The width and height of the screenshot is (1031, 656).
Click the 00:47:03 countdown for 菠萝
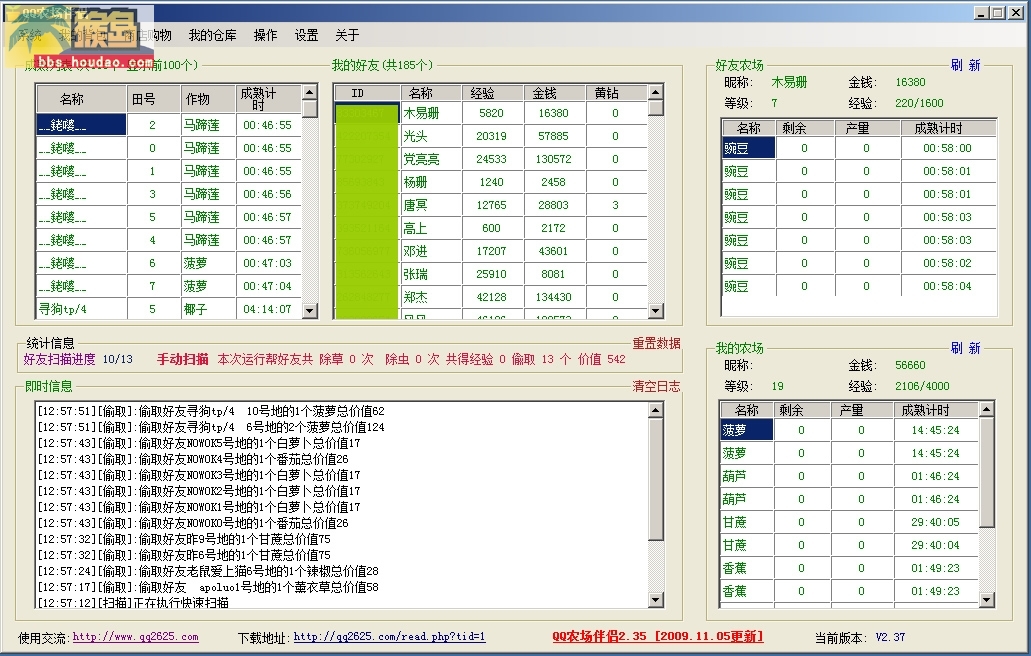point(268,263)
